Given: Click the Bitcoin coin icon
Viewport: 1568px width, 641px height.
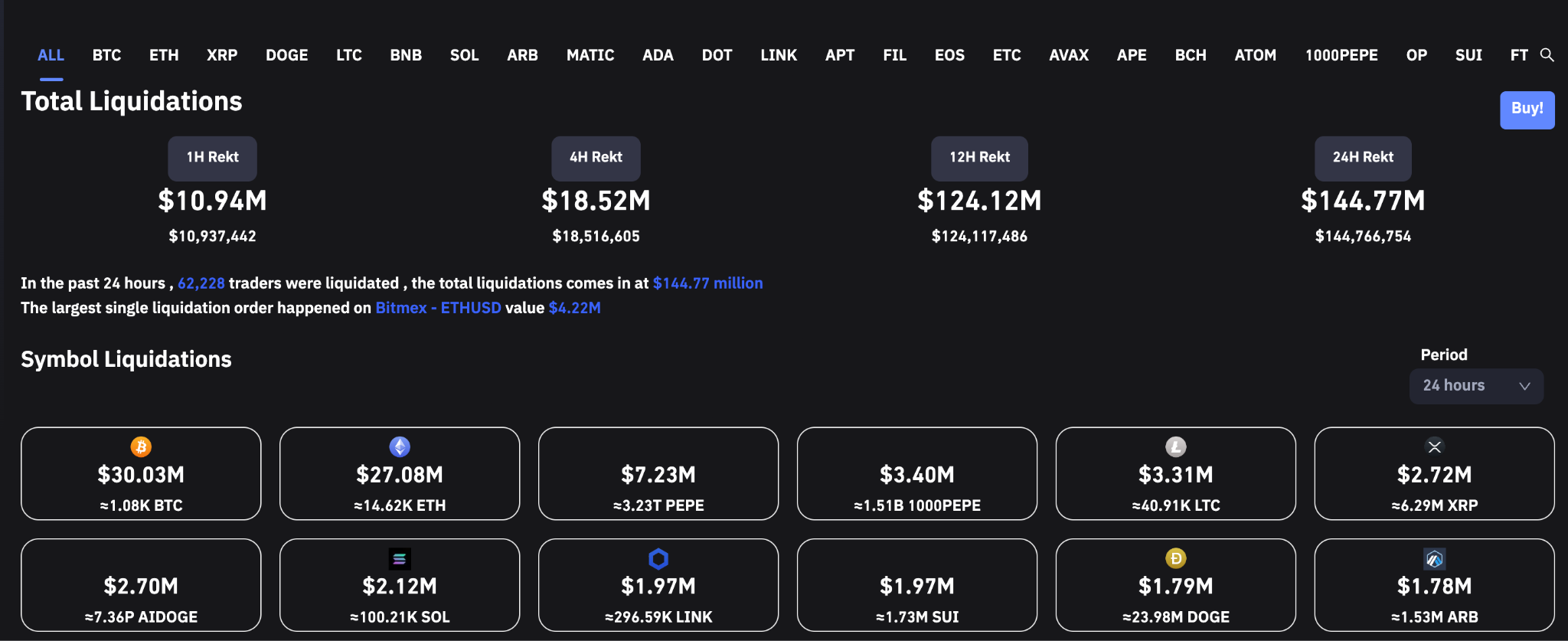Looking at the screenshot, I should [x=141, y=446].
